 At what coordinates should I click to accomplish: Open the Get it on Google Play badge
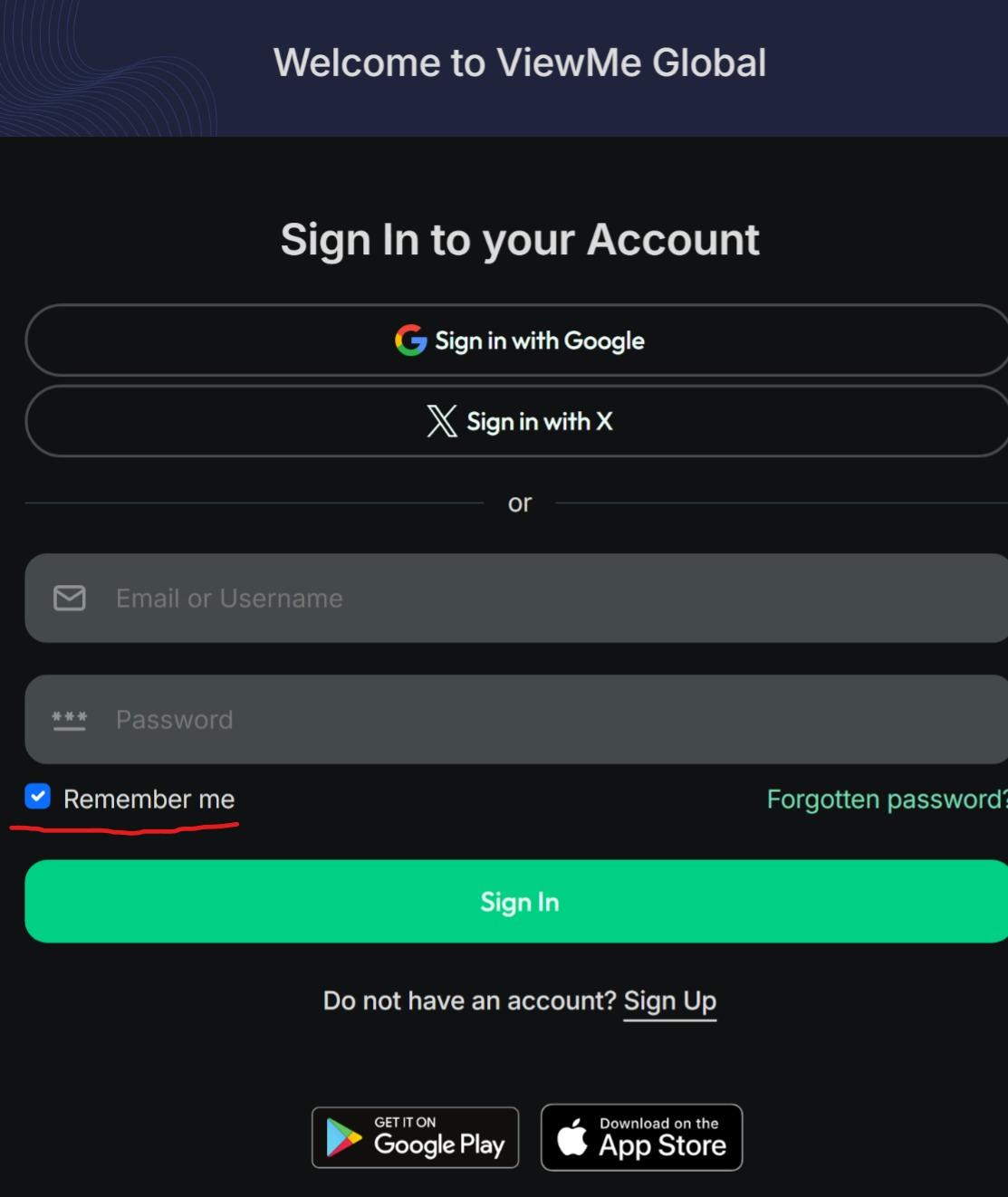coord(416,1138)
